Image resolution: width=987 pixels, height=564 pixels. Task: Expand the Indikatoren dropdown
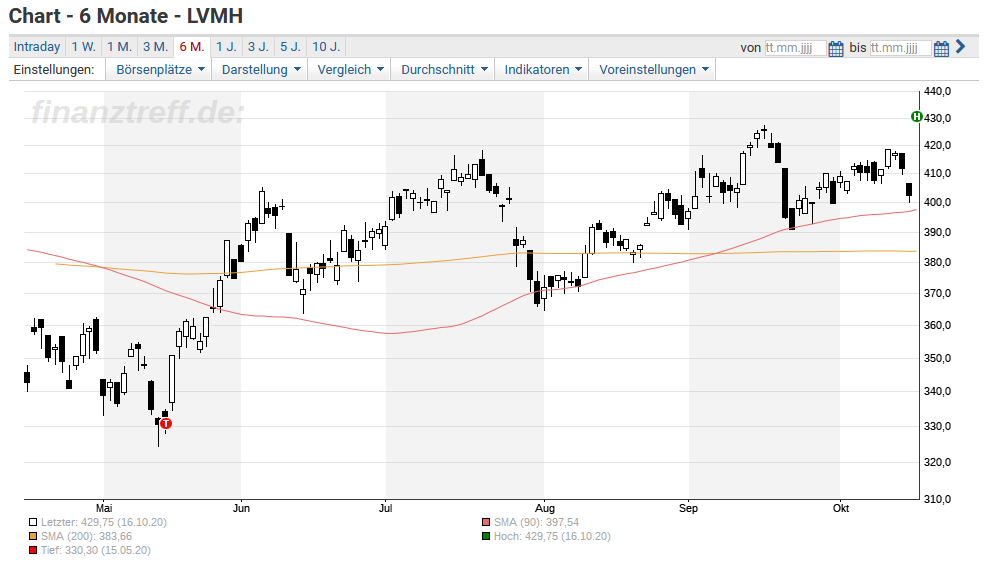click(542, 69)
